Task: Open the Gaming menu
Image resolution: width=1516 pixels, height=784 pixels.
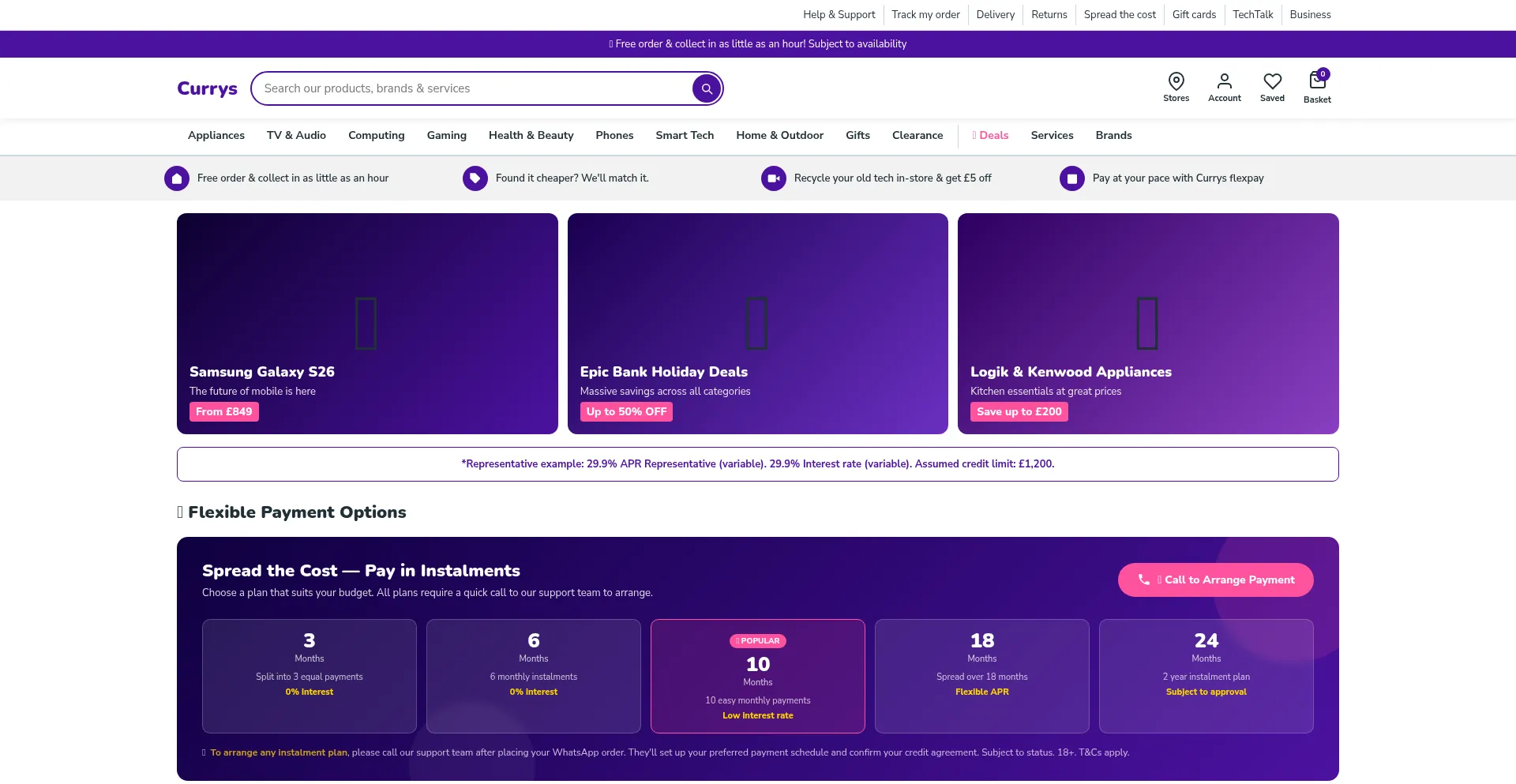Action: point(446,136)
